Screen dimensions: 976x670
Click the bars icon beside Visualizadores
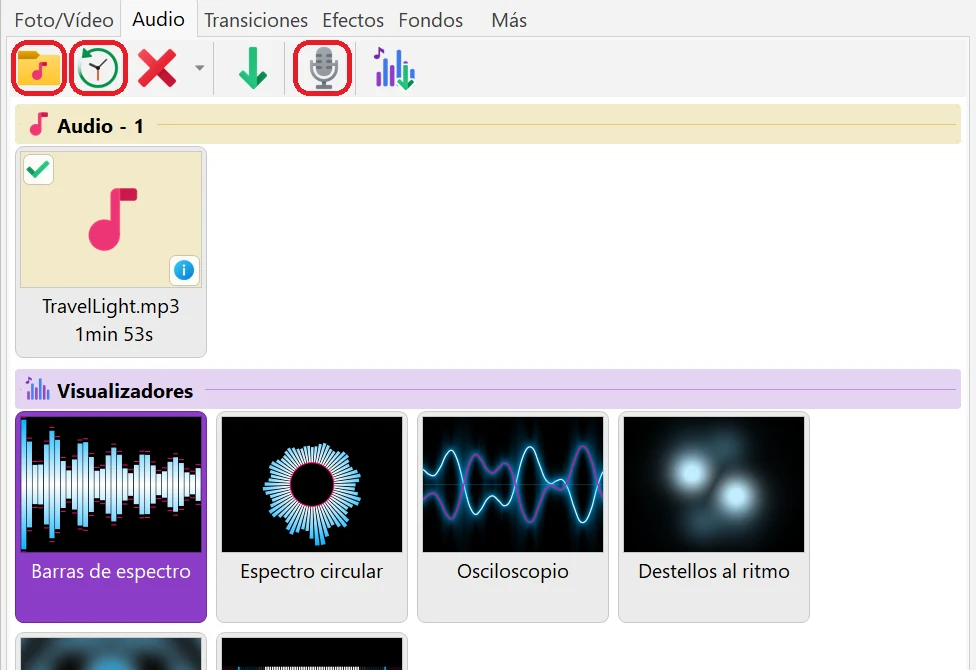37,389
